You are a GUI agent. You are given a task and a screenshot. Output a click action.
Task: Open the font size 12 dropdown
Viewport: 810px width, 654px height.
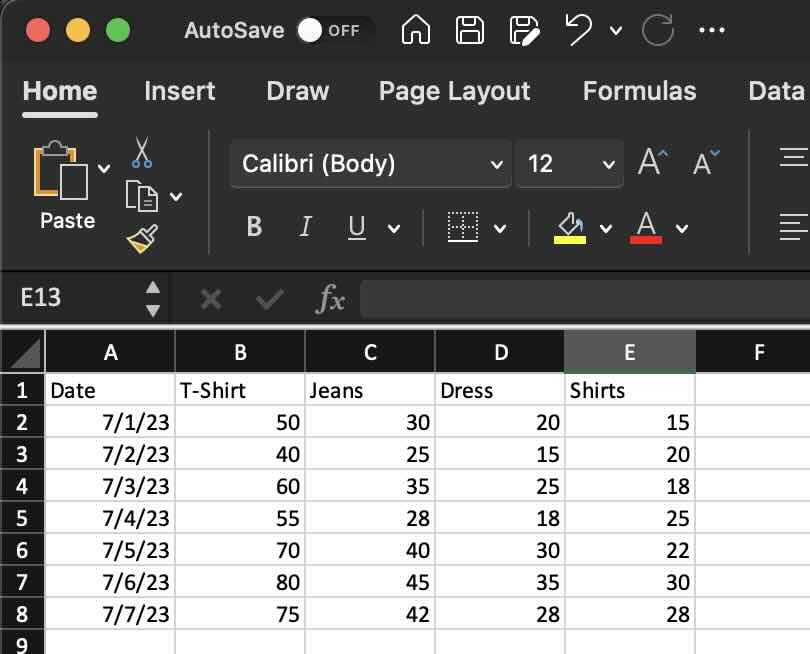pyautogui.click(x=606, y=164)
